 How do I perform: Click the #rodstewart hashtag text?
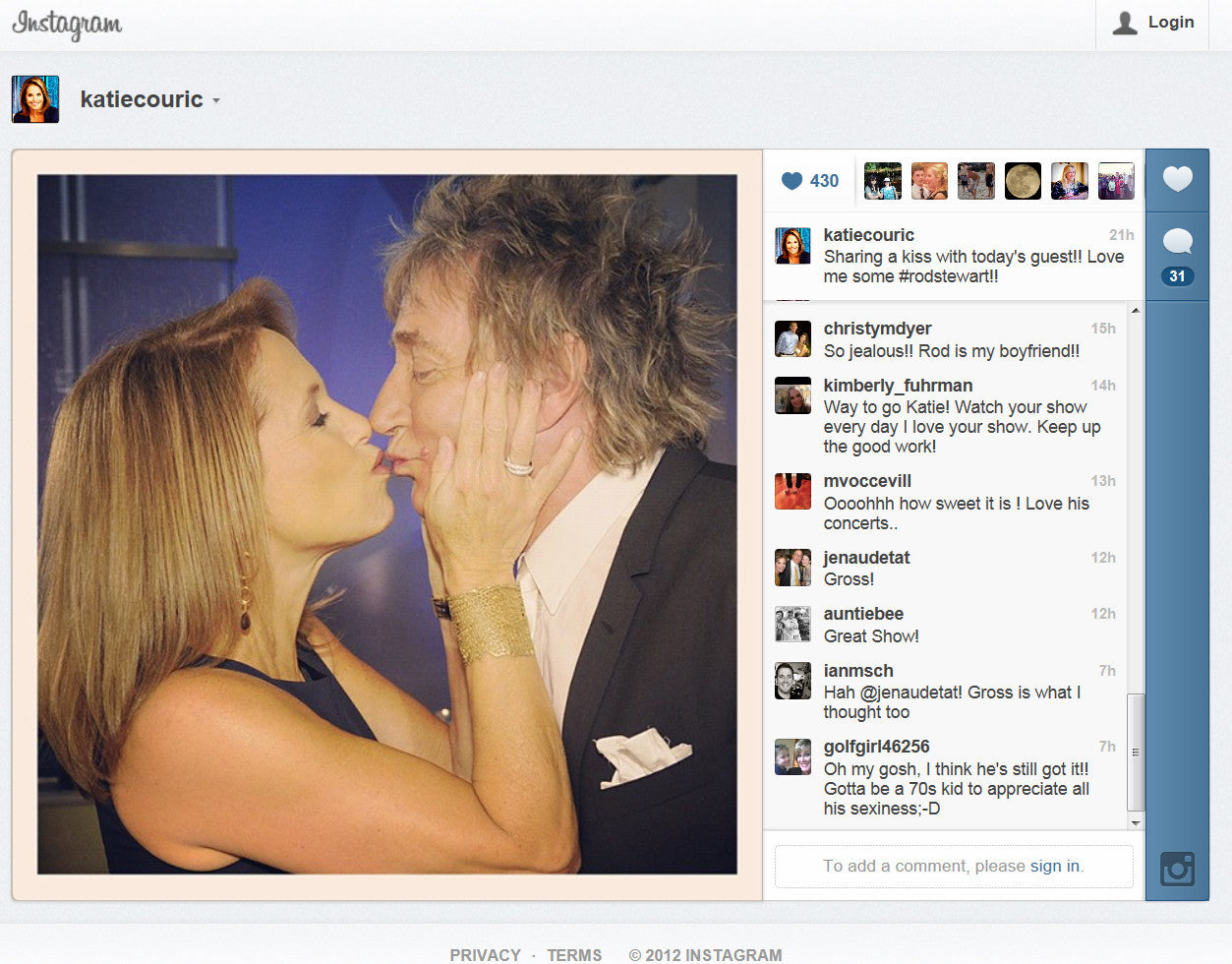tap(946, 276)
